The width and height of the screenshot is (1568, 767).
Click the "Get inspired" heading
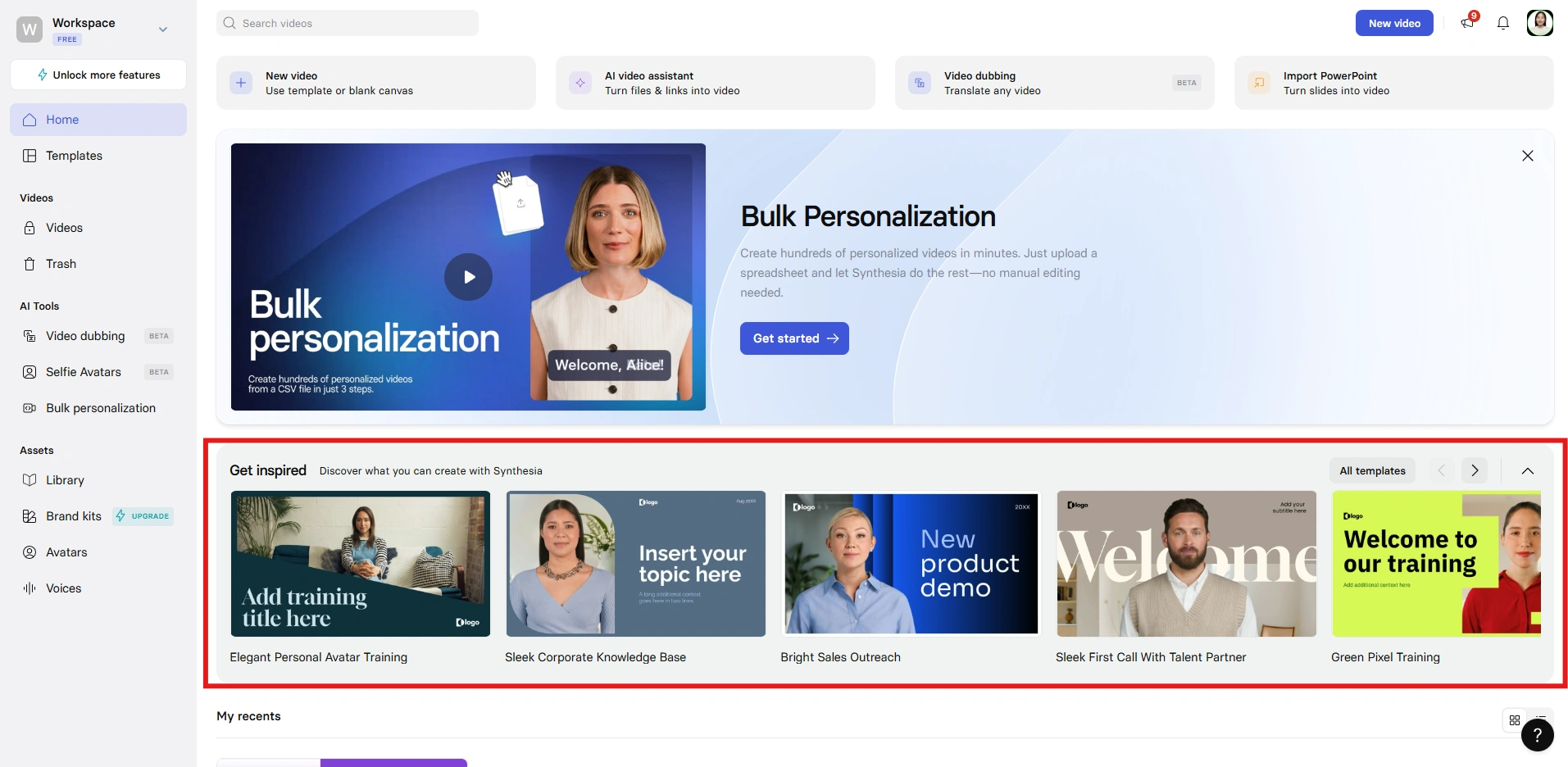coord(268,470)
